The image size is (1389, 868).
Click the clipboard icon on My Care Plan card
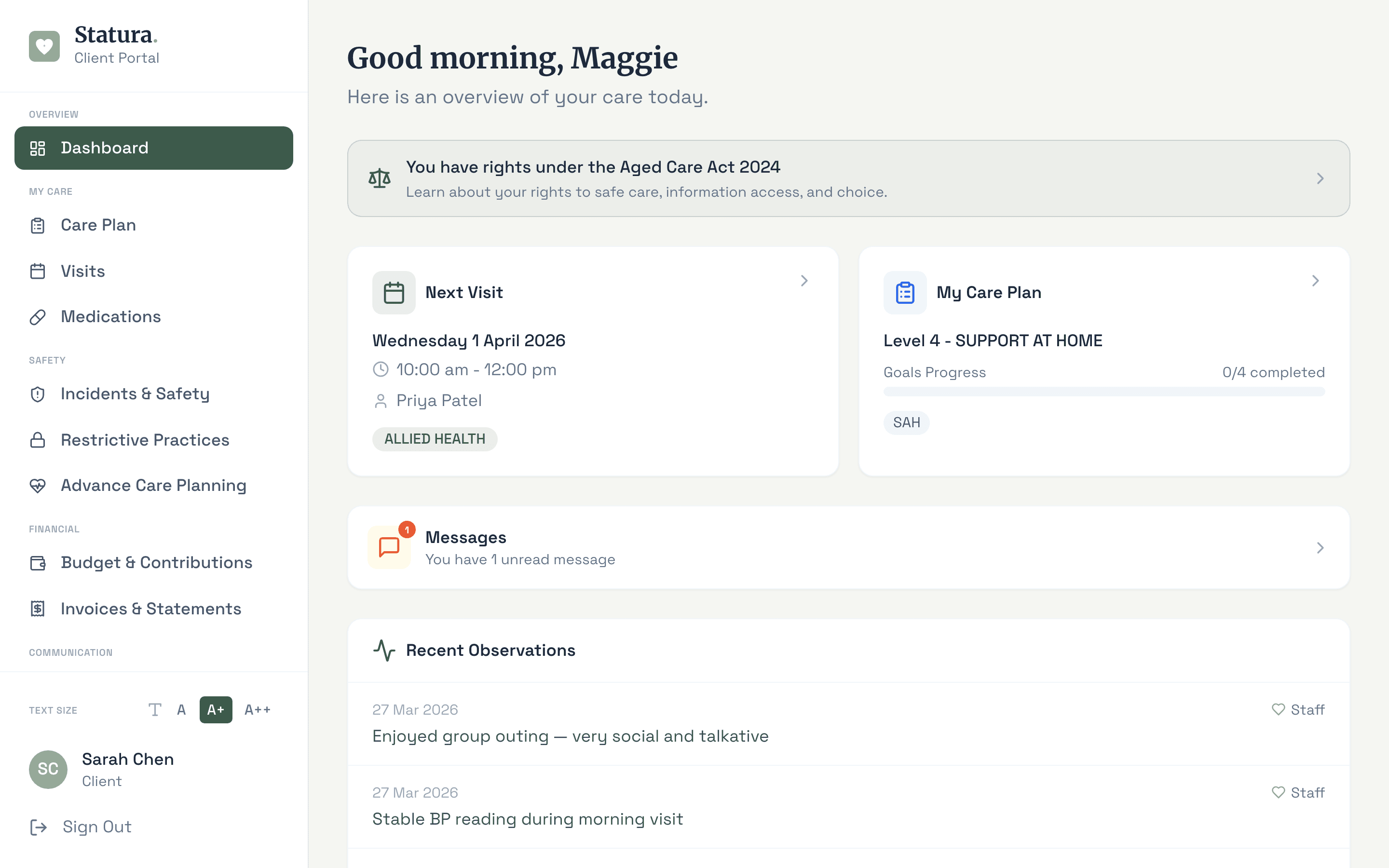[x=905, y=293]
